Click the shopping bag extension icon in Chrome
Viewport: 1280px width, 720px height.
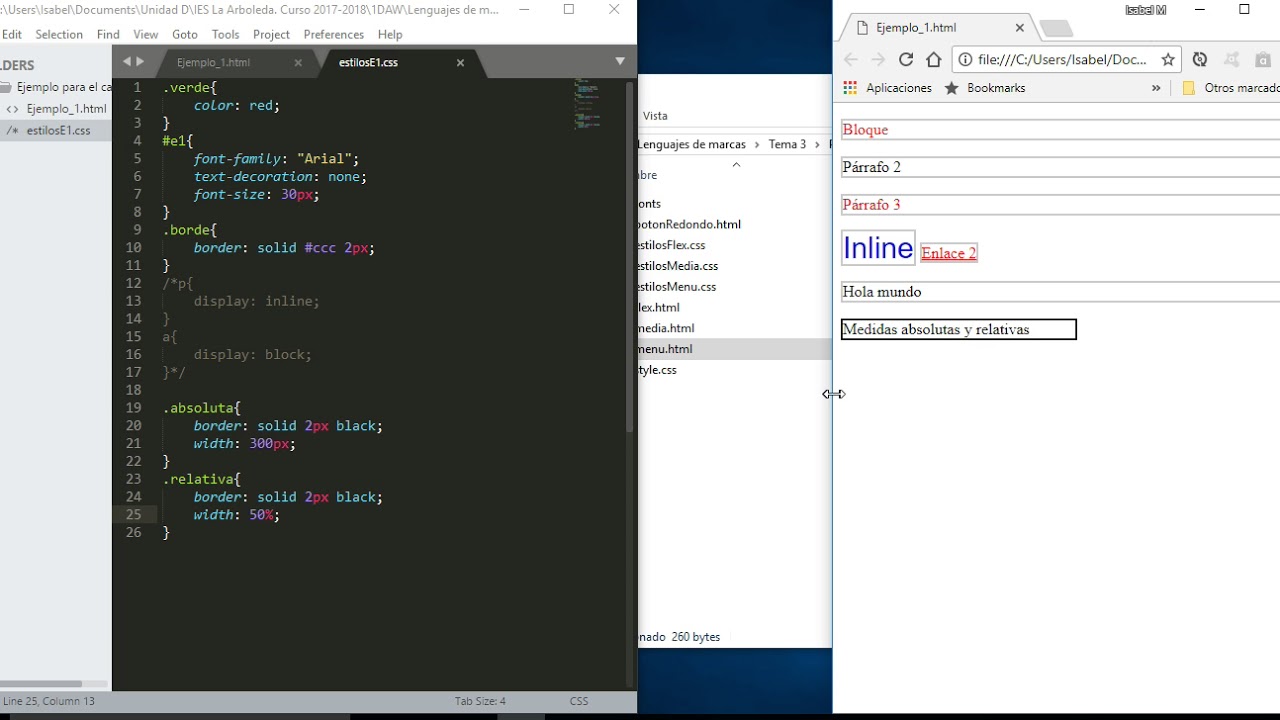pos(1262,59)
